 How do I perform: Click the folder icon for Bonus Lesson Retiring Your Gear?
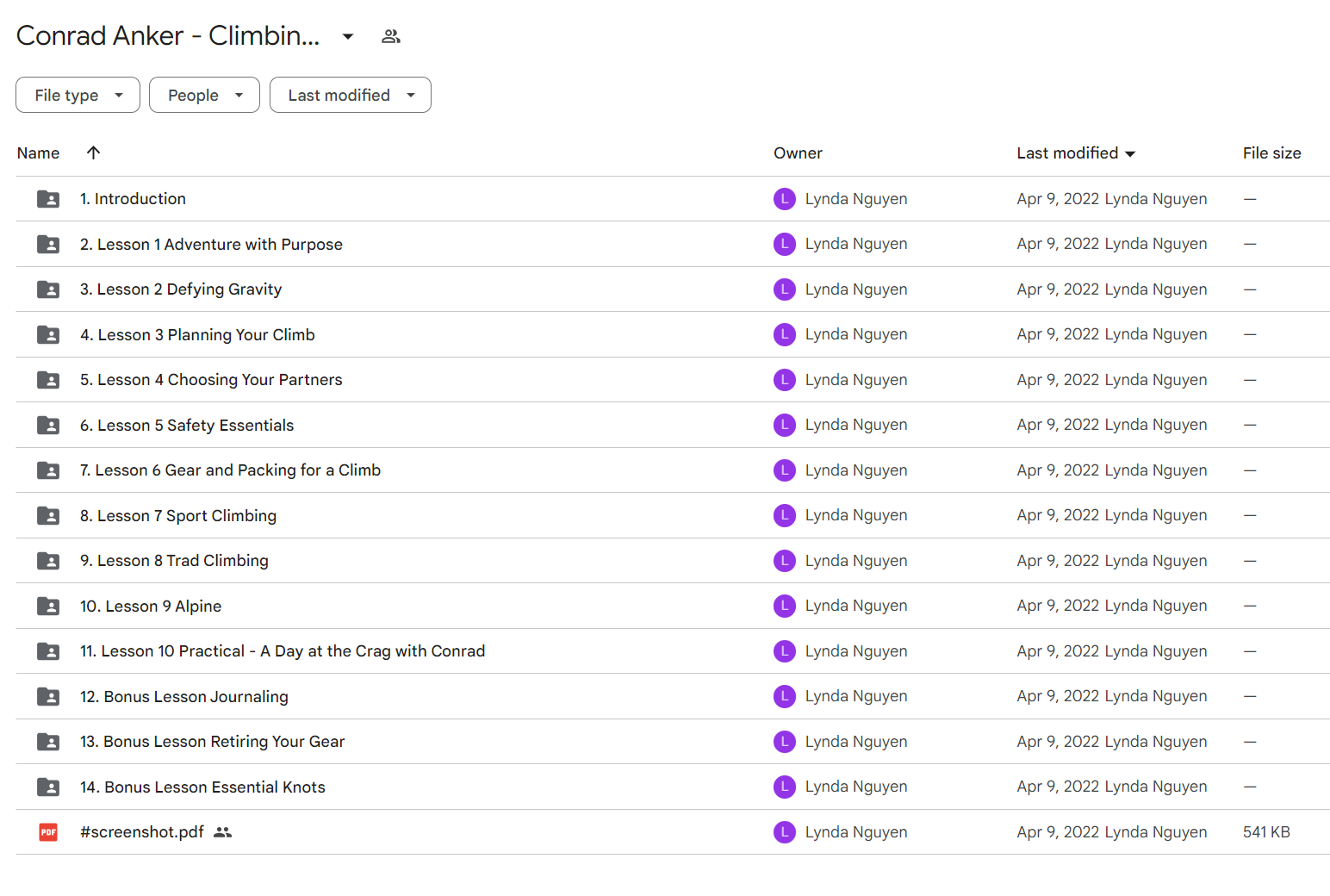tap(48, 742)
